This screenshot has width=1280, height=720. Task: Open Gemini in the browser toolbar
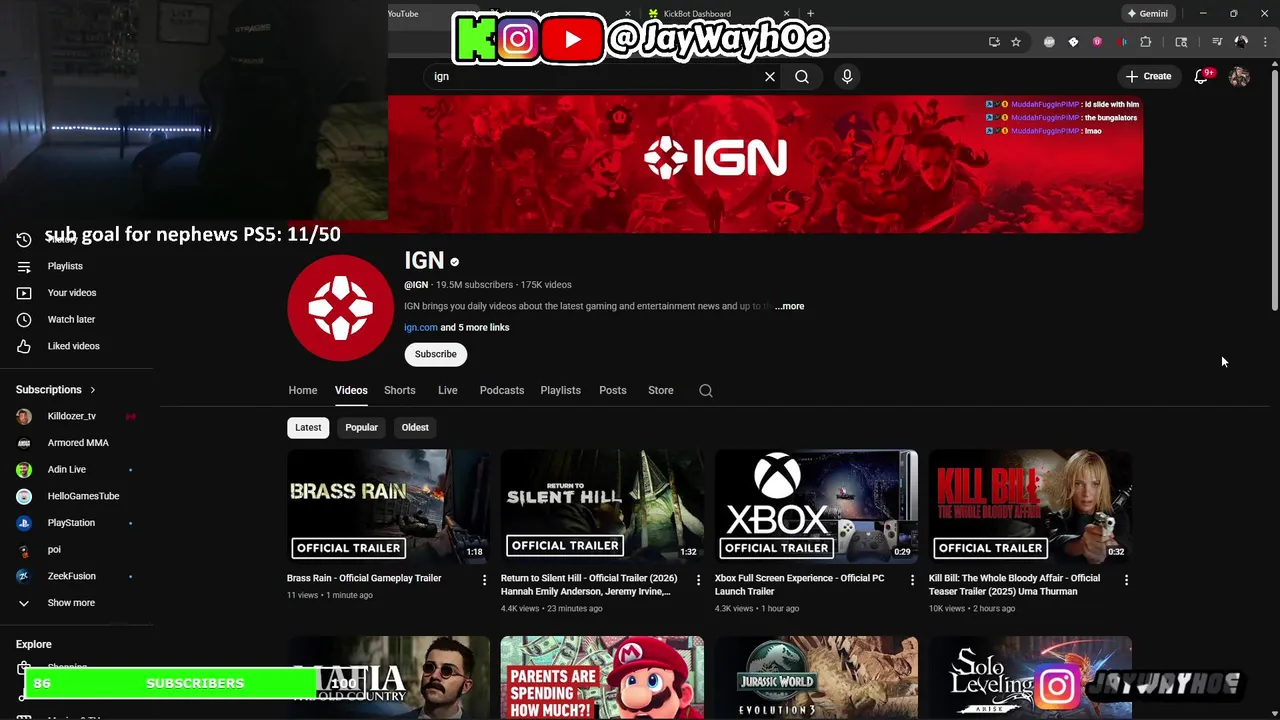pyautogui.click(x=1148, y=14)
